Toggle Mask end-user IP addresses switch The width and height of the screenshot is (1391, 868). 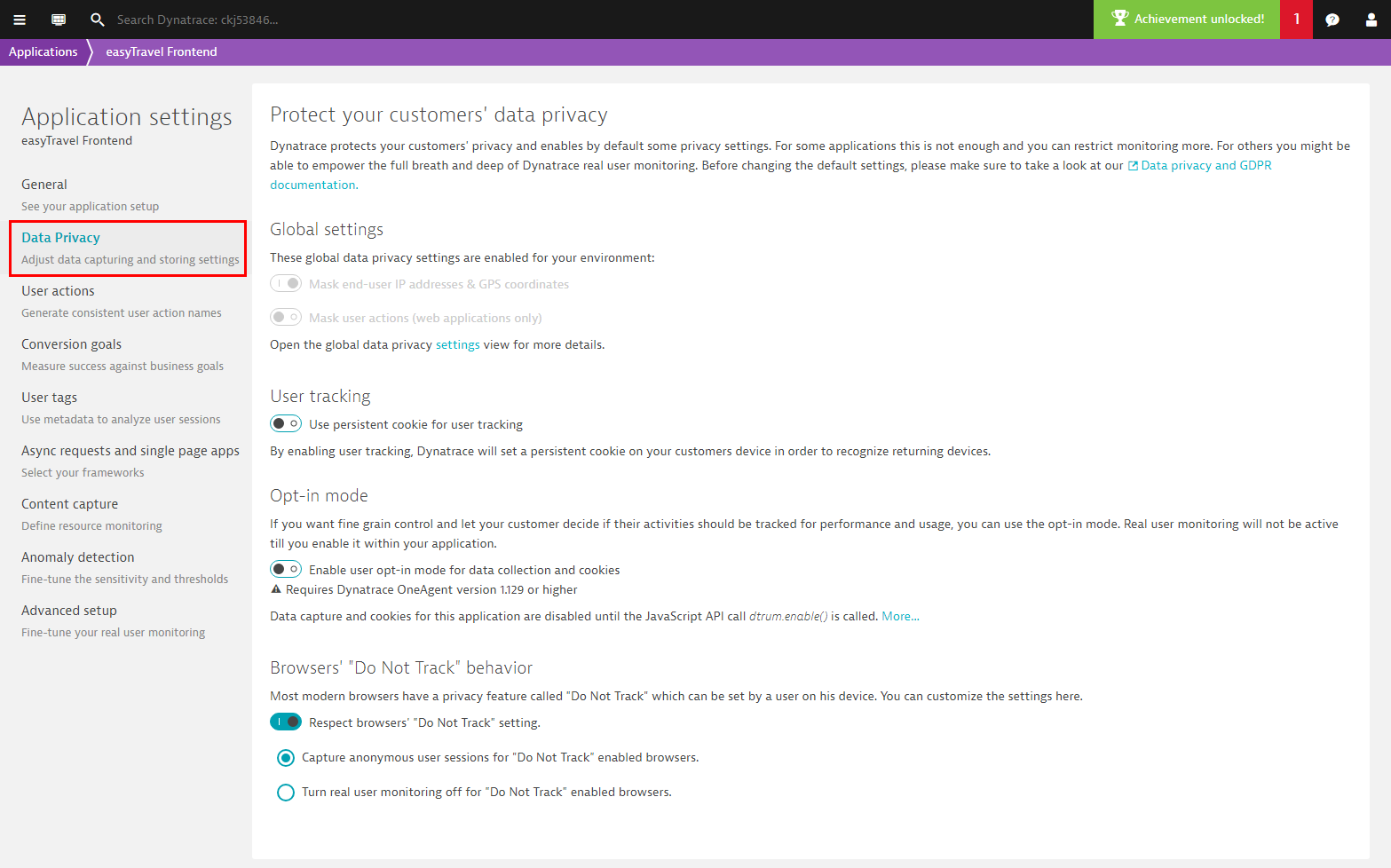coord(286,283)
